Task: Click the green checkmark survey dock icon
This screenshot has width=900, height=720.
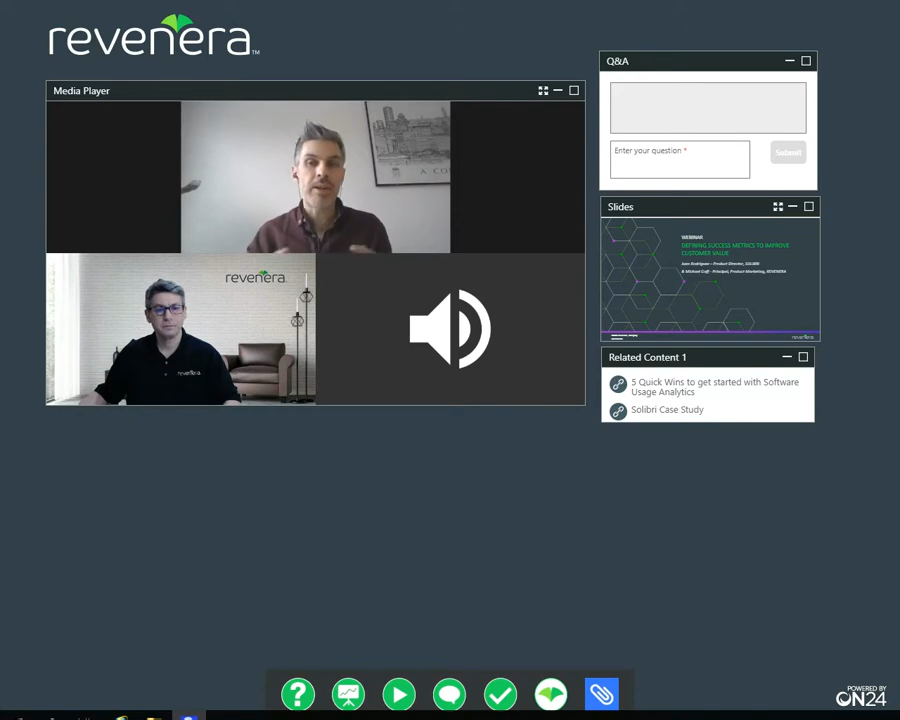Action: [x=500, y=694]
